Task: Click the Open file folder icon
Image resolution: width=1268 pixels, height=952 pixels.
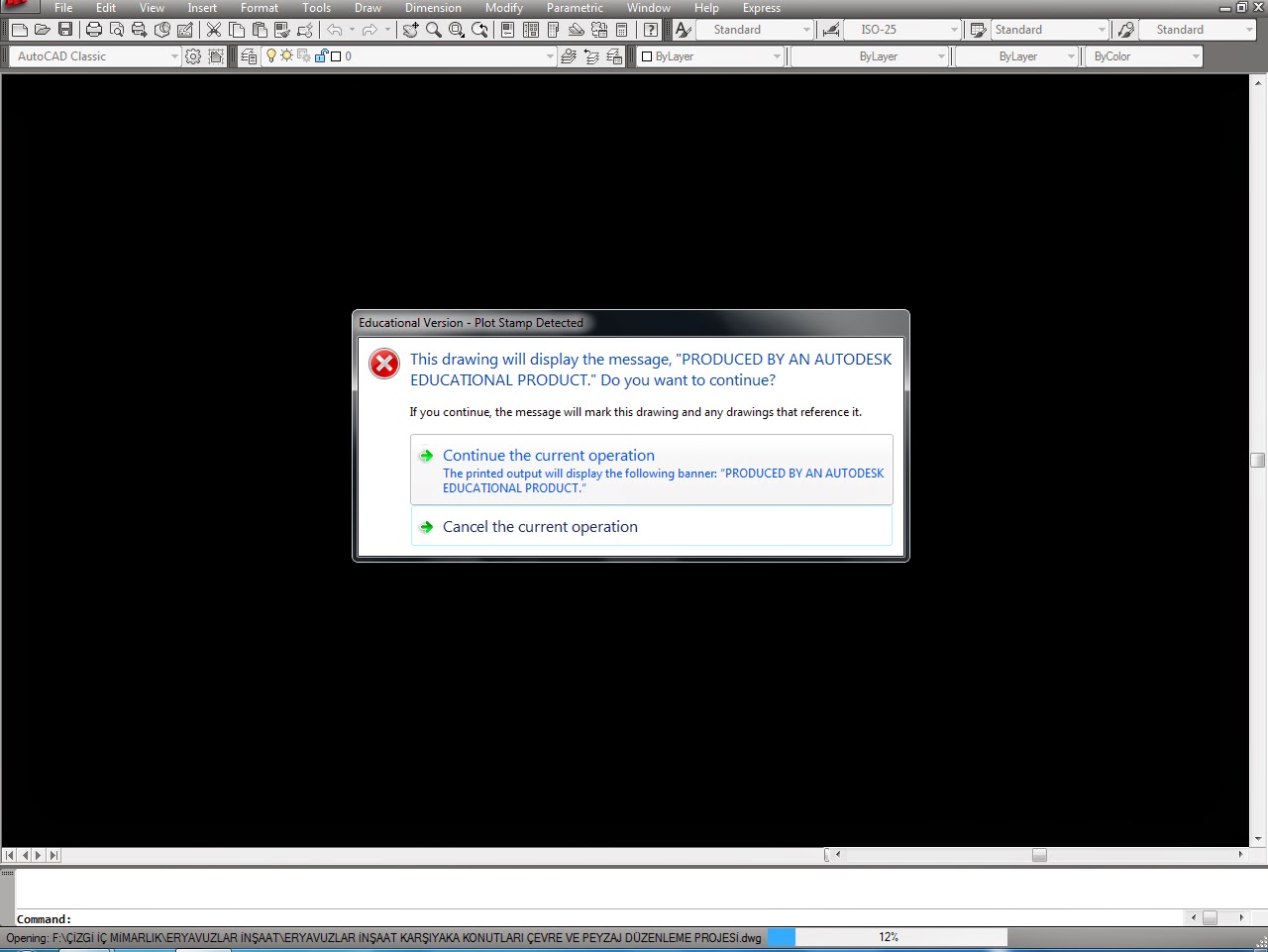Action: point(43,30)
